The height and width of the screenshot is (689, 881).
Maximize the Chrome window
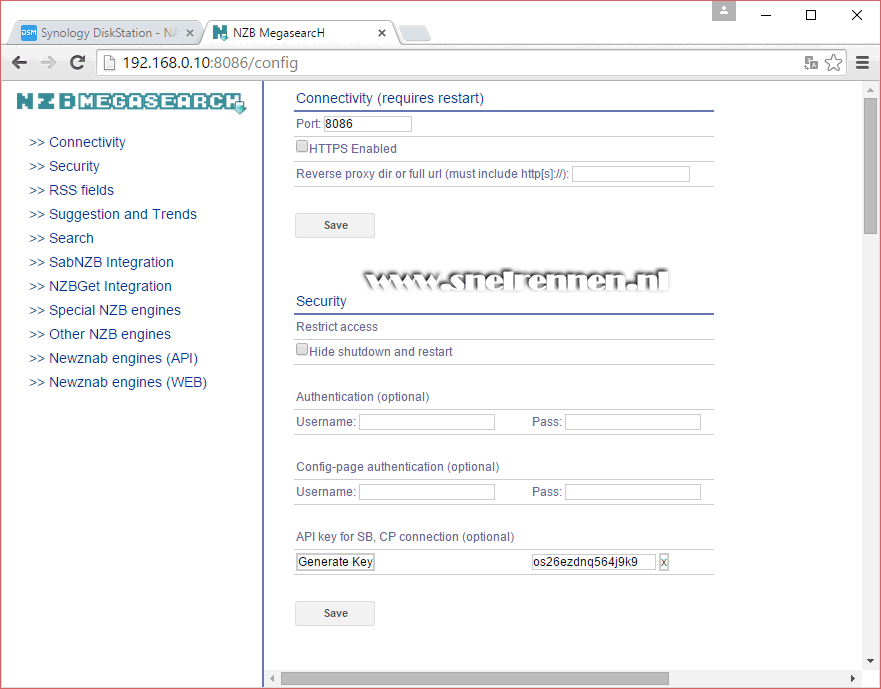click(x=811, y=15)
